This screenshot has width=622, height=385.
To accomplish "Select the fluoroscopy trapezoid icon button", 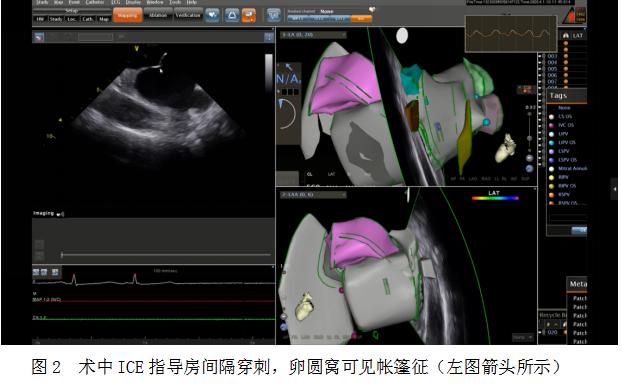I will [232, 15].
